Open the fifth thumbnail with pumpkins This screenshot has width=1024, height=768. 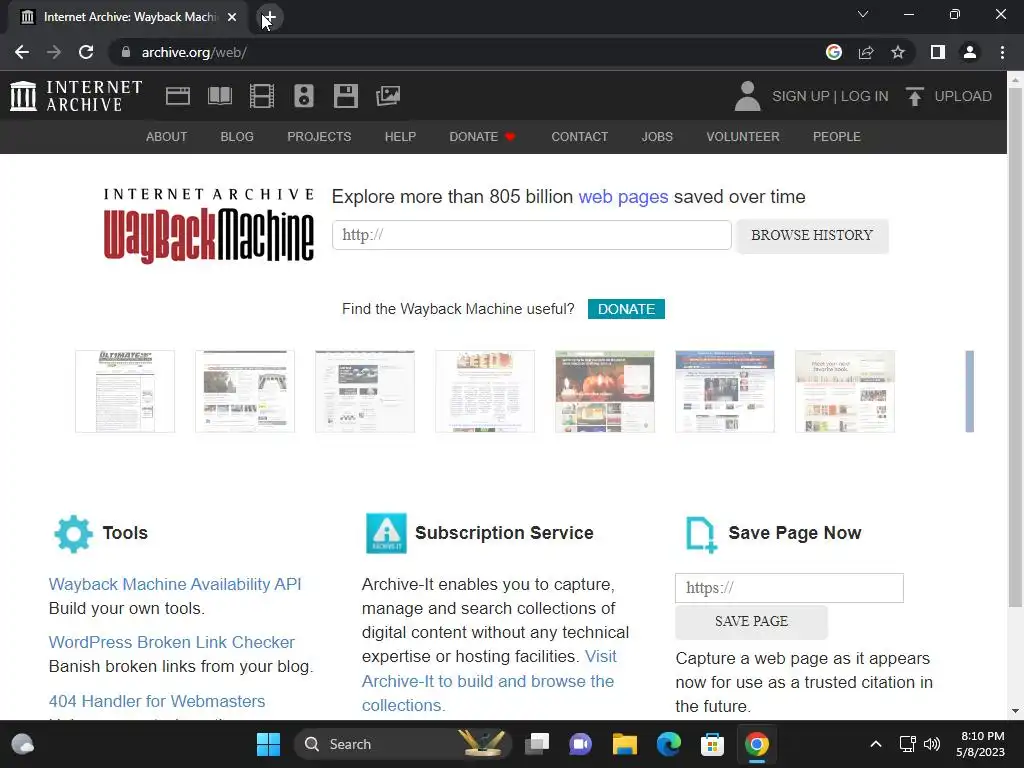pyautogui.click(x=605, y=391)
